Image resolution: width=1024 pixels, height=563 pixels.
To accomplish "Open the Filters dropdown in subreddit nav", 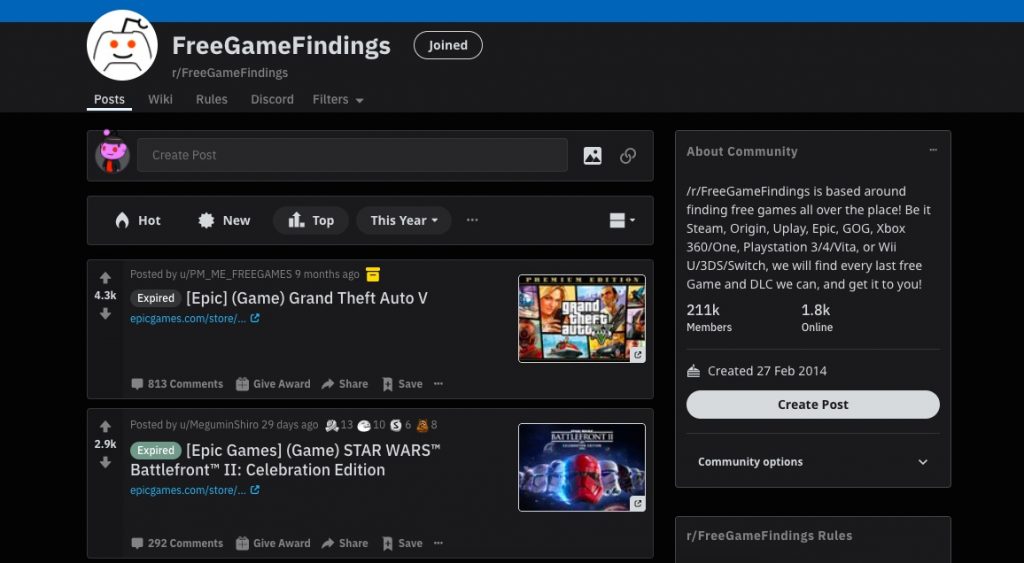I will pyautogui.click(x=338, y=100).
